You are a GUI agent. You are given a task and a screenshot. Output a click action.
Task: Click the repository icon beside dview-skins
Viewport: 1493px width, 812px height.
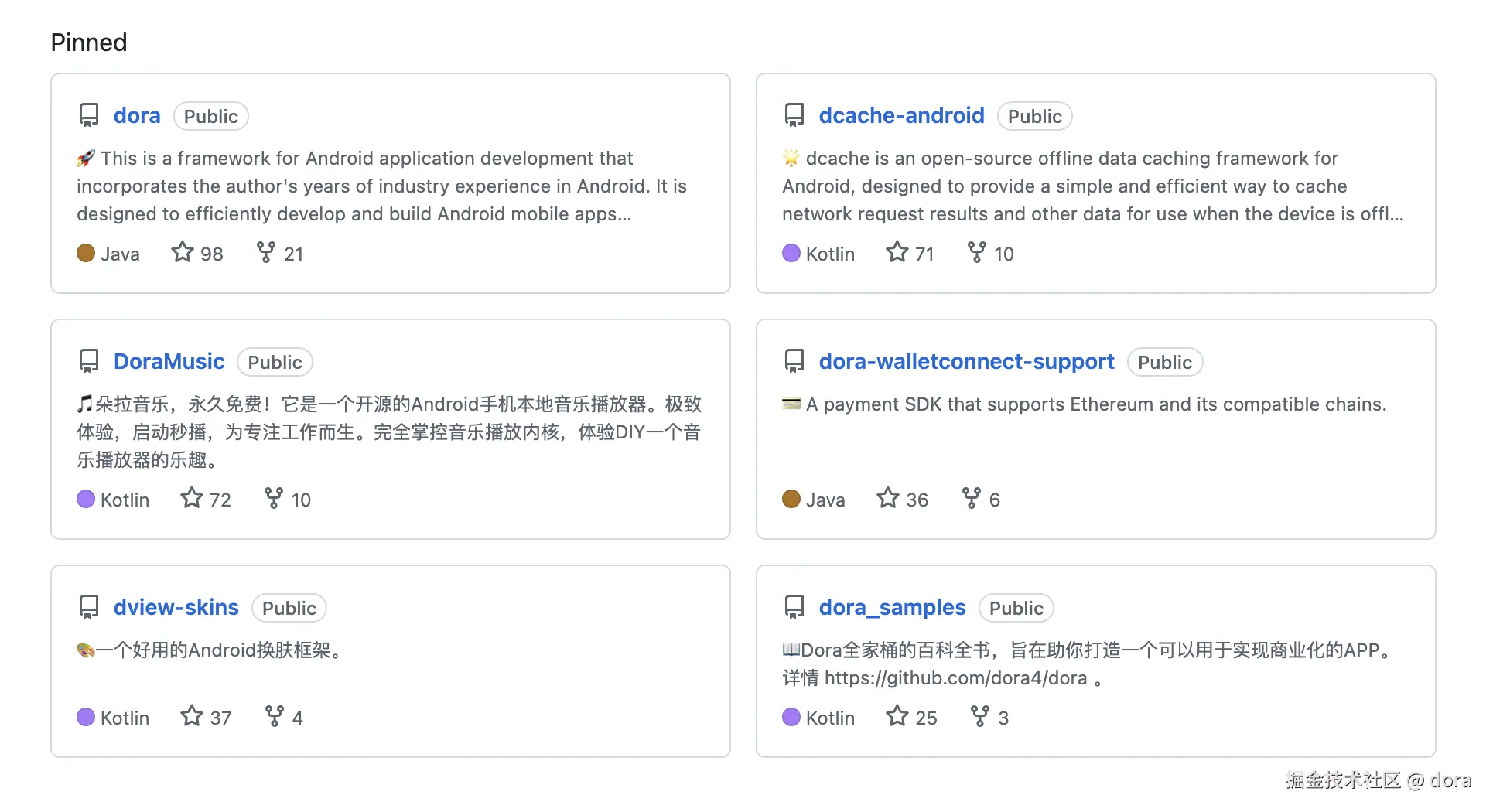coord(88,607)
